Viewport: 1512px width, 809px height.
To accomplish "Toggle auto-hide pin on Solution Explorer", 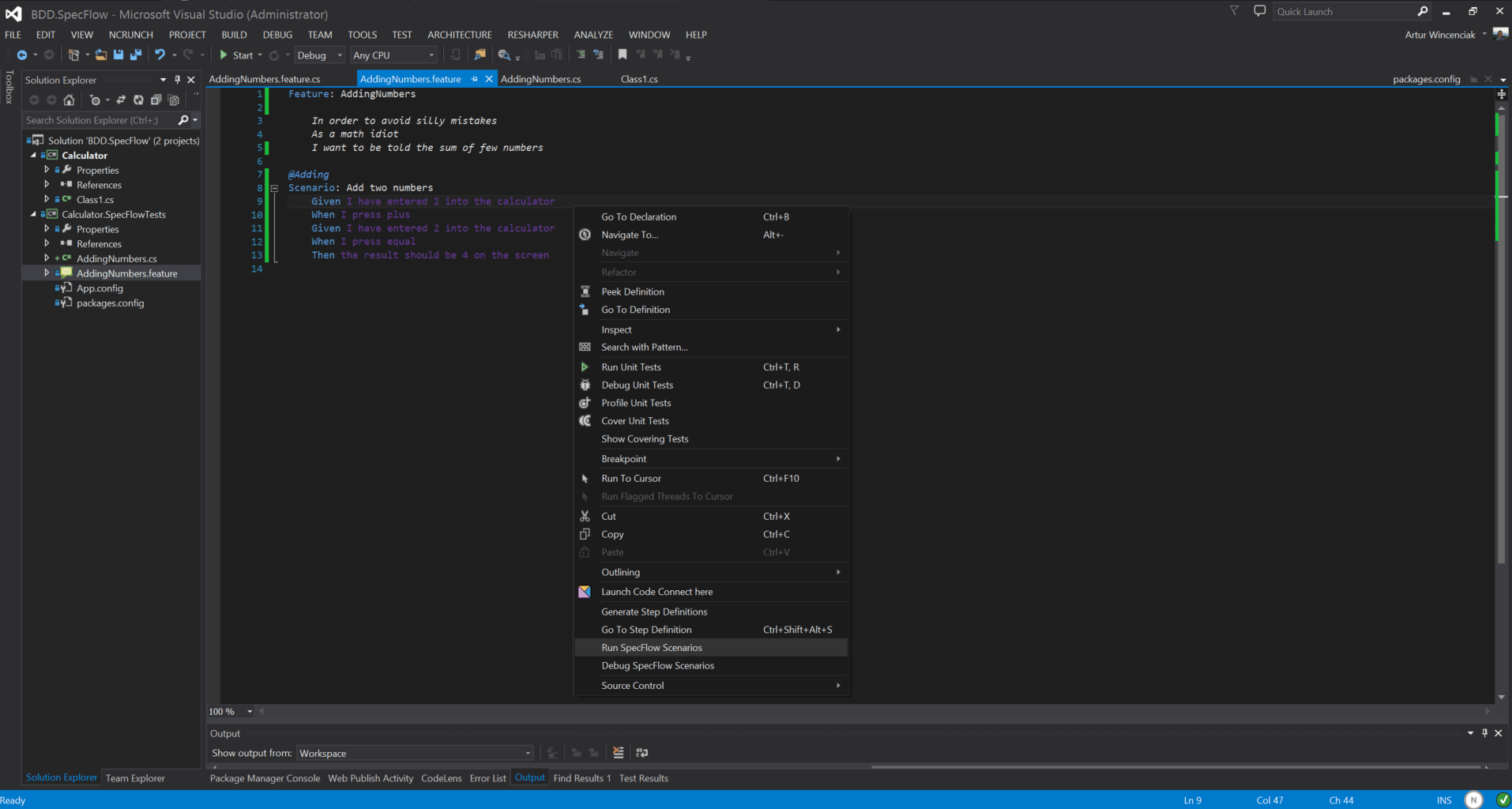I will [178, 80].
